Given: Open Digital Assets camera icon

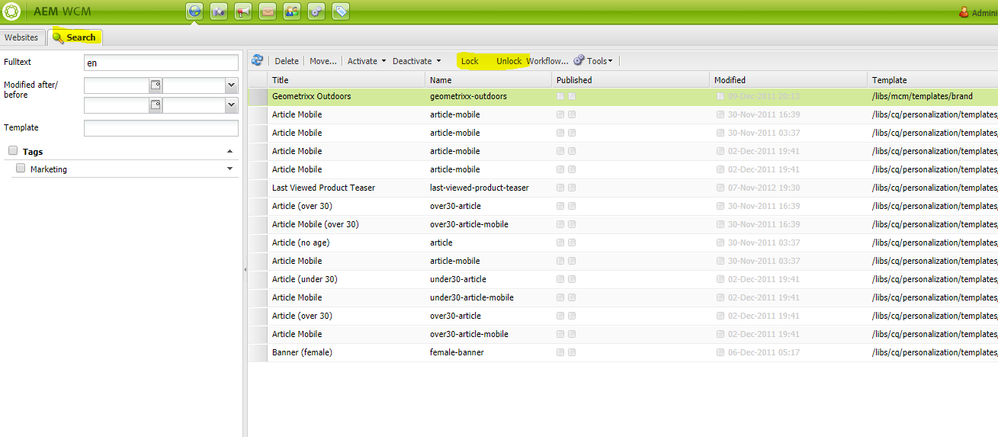Looking at the screenshot, I should click(x=219, y=11).
